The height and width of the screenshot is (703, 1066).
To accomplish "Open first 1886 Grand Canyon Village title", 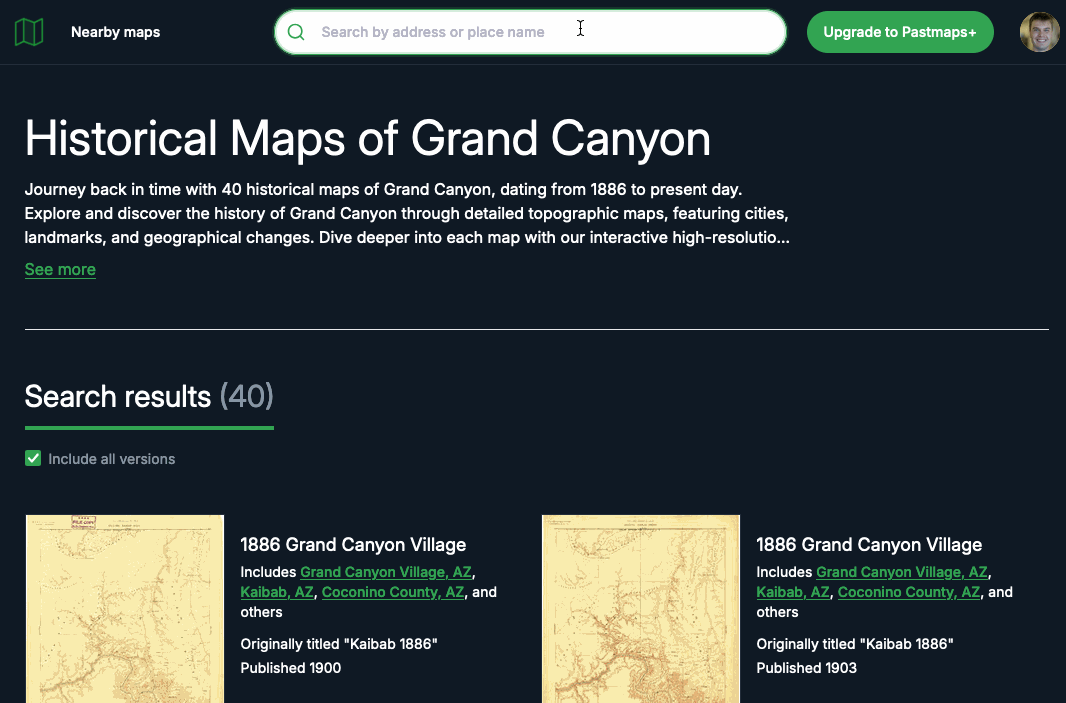I will pos(353,545).
